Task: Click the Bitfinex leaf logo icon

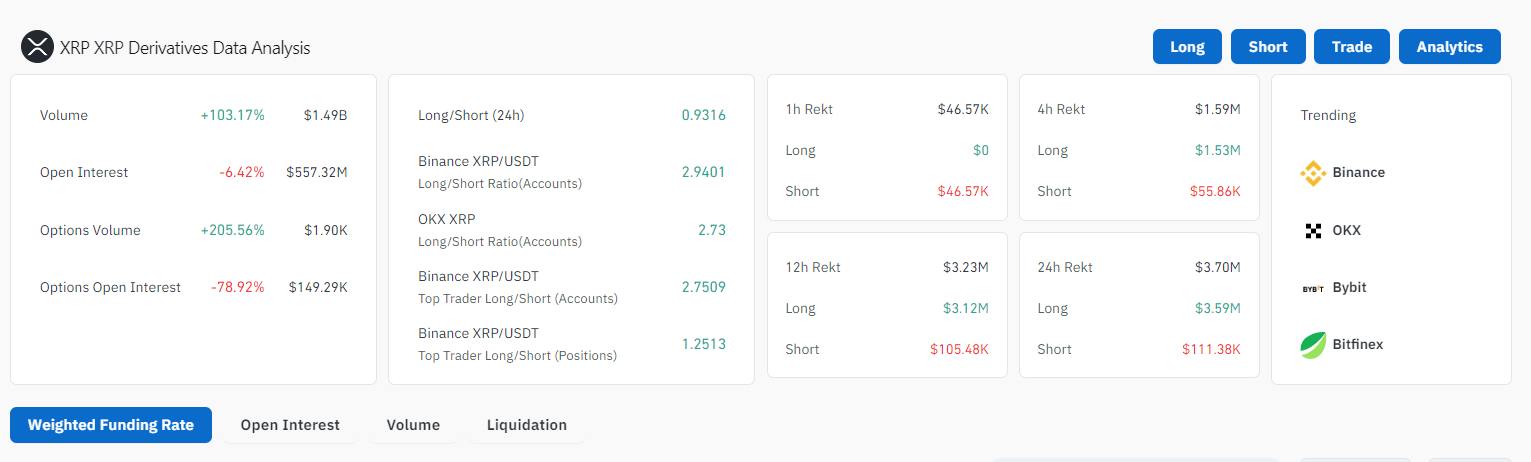Action: click(x=1313, y=345)
